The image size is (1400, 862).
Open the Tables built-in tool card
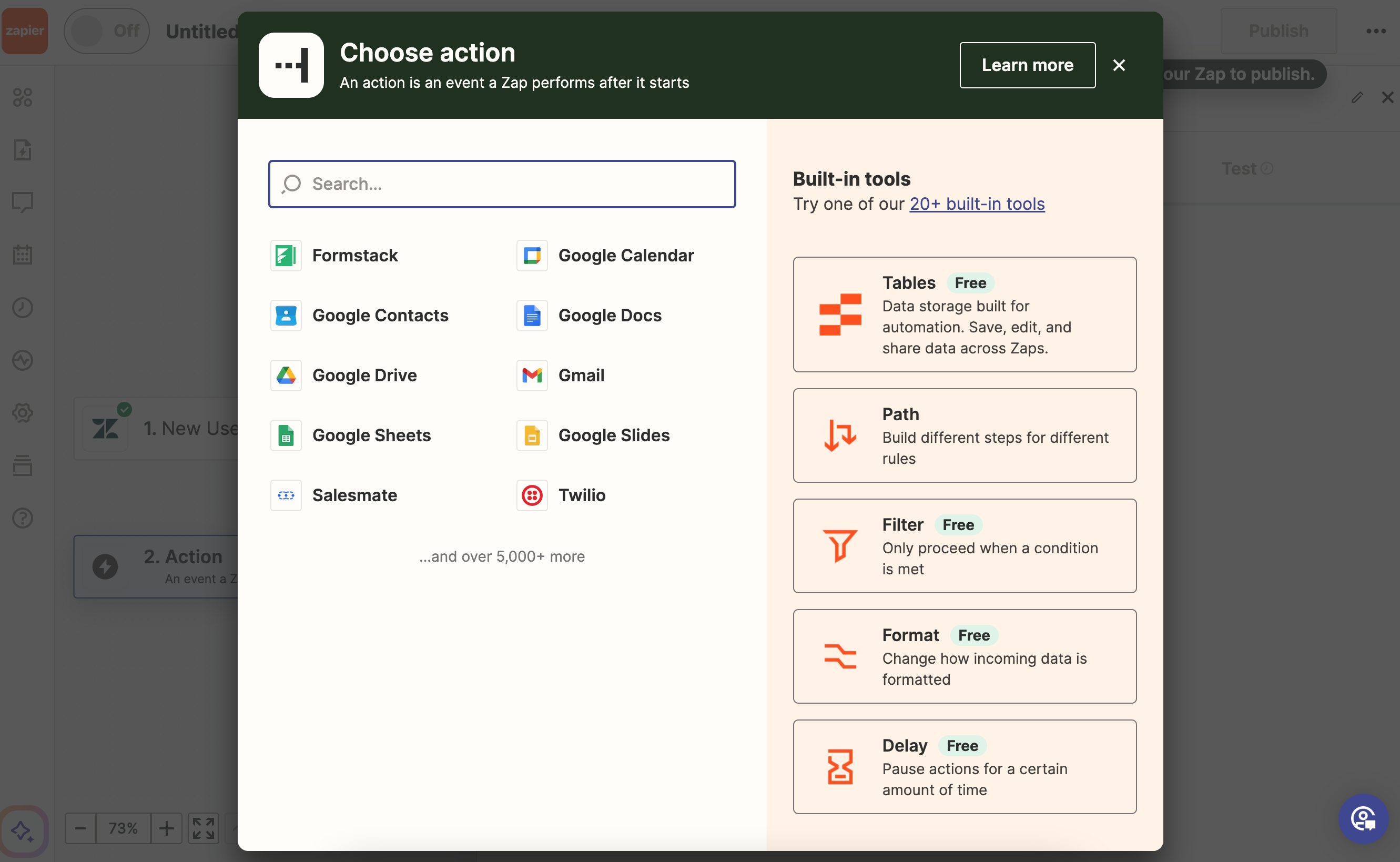[x=965, y=314]
